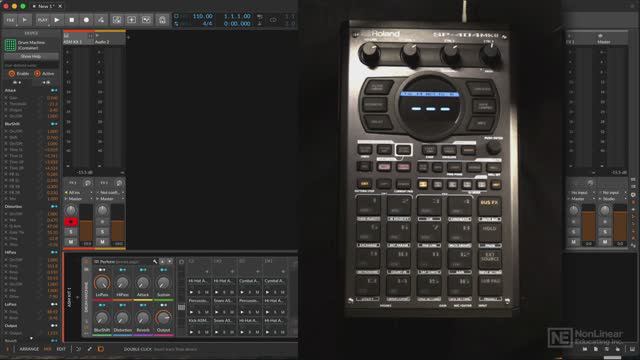Open the PLAY menu dropdown
The height and width of the screenshot is (360, 640).
tap(42, 20)
